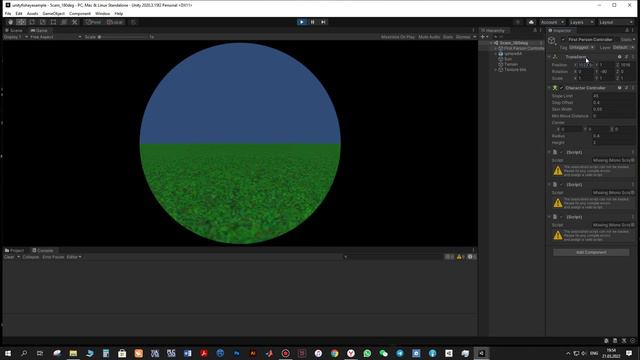Select the Scale tool
The height and width of the screenshot is (360, 640).
click(42, 22)
